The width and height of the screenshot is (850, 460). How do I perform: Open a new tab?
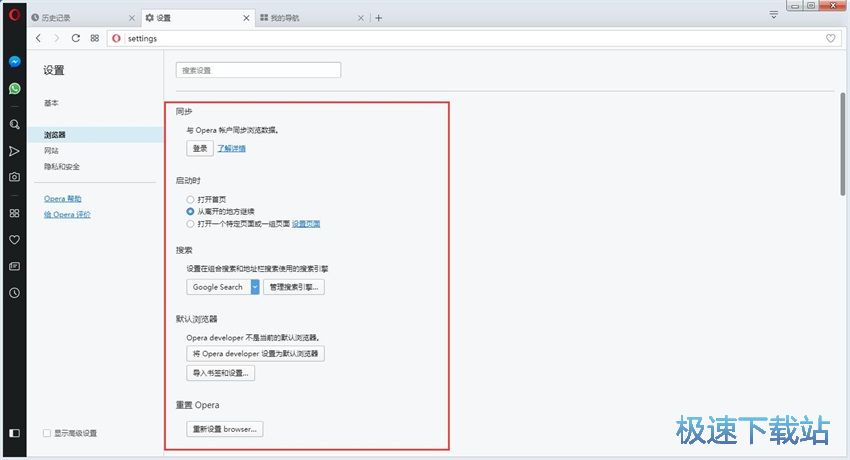(378, 18)
